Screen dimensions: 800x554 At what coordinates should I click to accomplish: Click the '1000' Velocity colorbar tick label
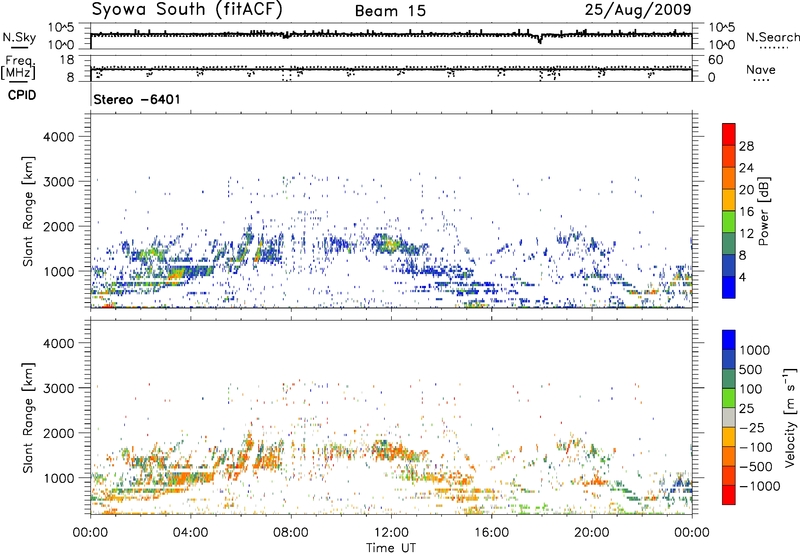(x=755, y=350)
